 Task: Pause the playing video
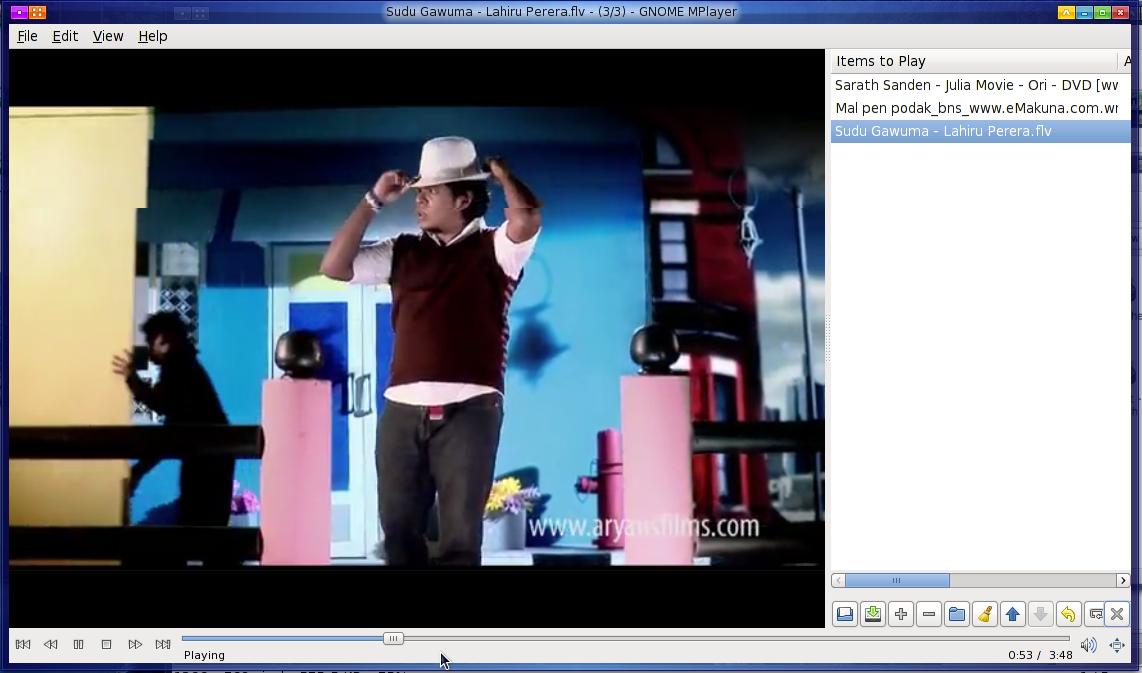pos(79,645)
